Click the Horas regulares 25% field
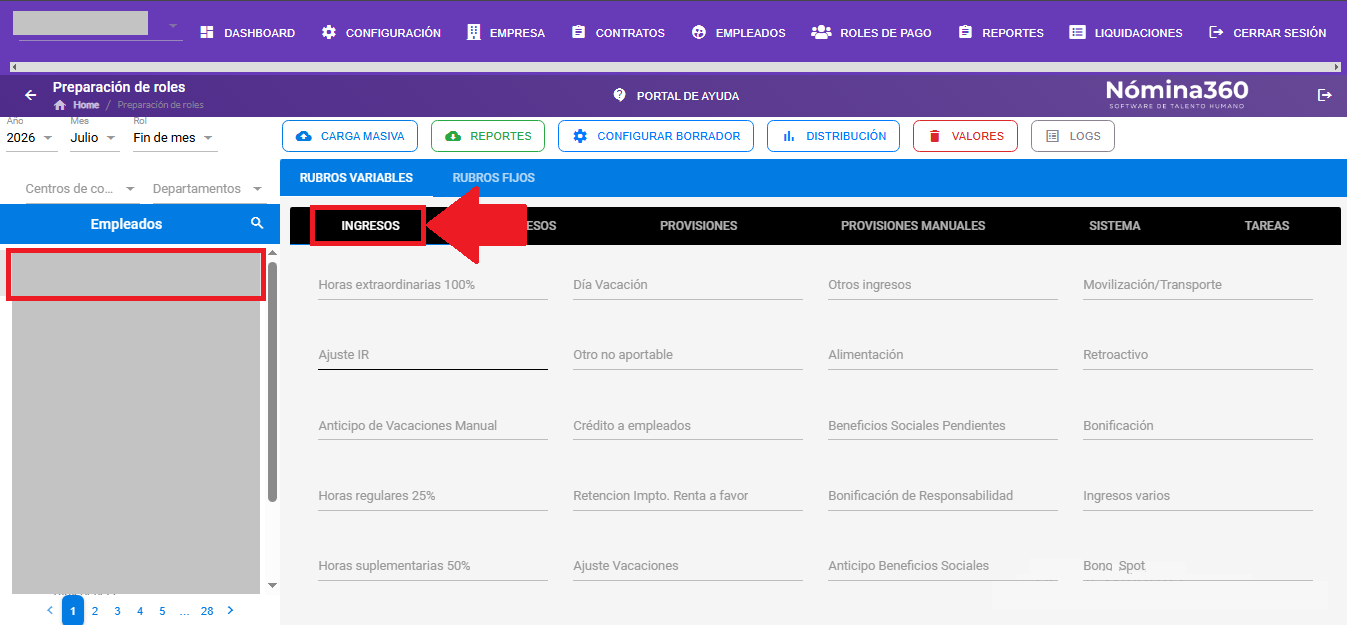Screen dimensions: 1347x625 coord(433,495)
